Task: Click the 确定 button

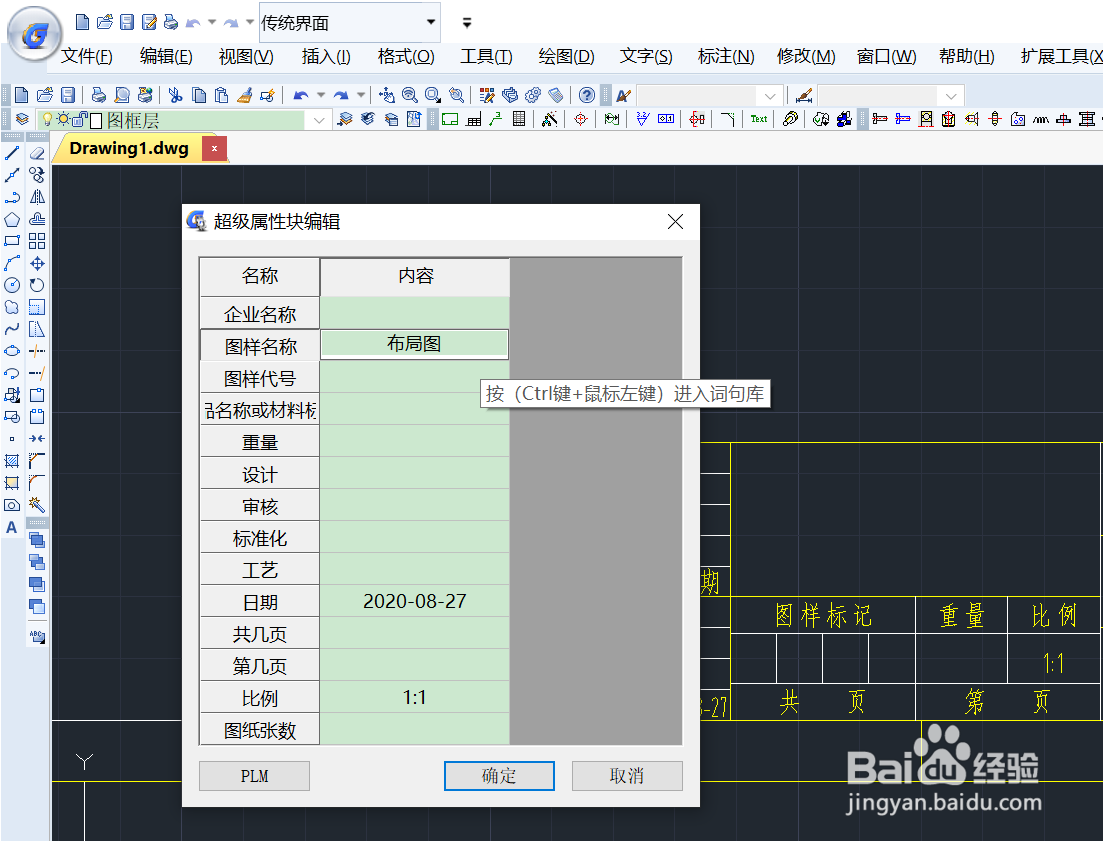Action: (x=499, y=776)
